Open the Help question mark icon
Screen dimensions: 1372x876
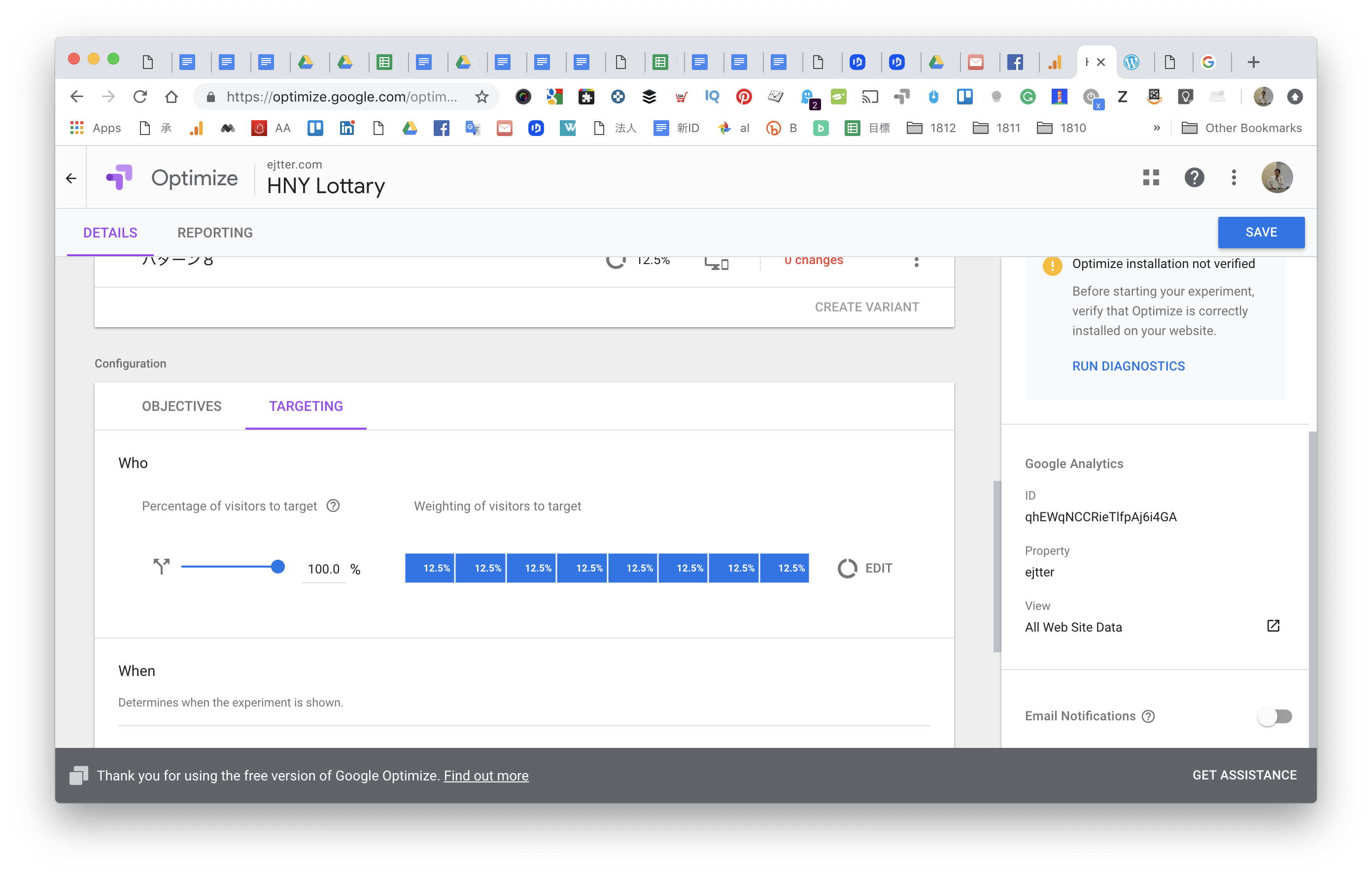point(1194,178)
